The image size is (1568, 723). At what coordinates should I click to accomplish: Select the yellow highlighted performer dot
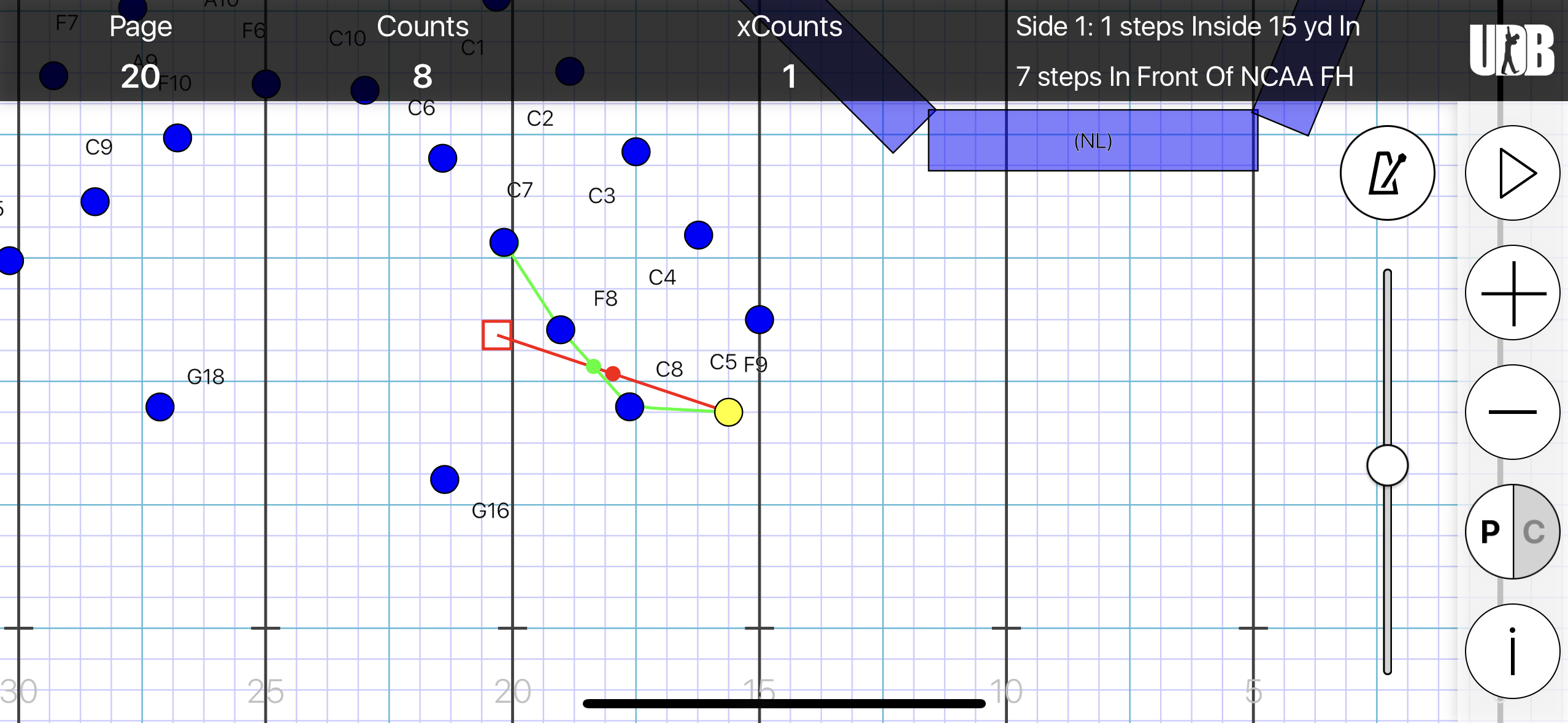click(728, 412)
